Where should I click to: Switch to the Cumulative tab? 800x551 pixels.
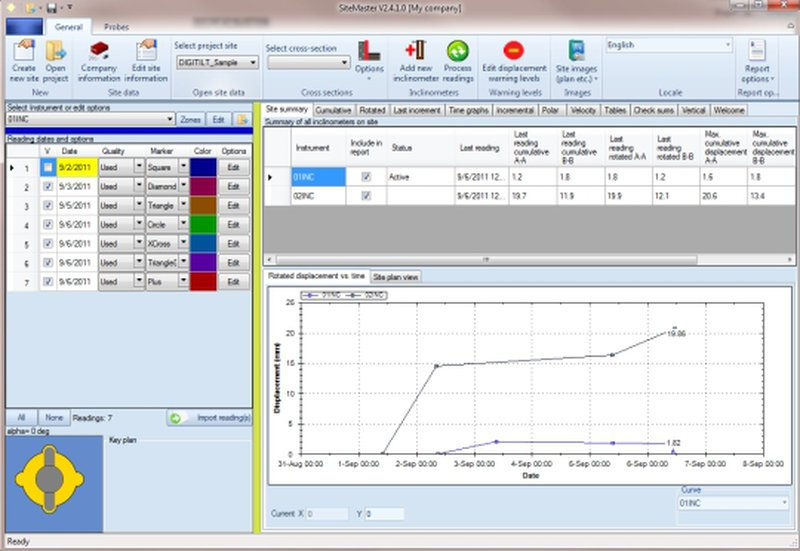[x=333, y=110]
